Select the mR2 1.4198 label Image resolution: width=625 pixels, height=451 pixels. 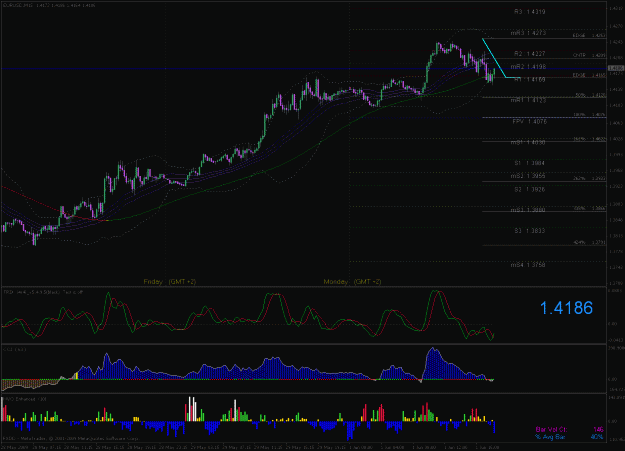(528, 67)
